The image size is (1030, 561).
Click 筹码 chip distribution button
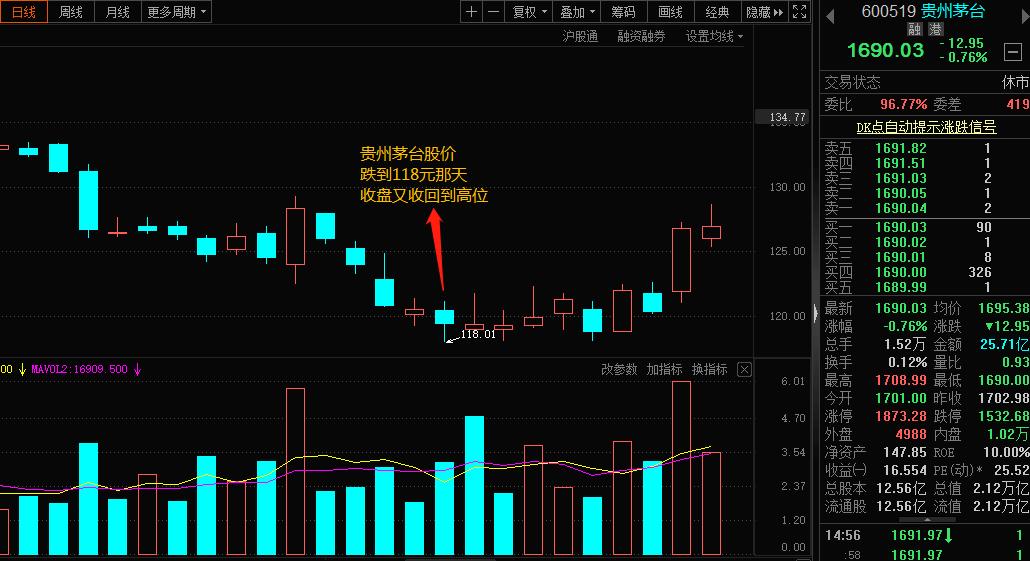click(x=623, y=12)
